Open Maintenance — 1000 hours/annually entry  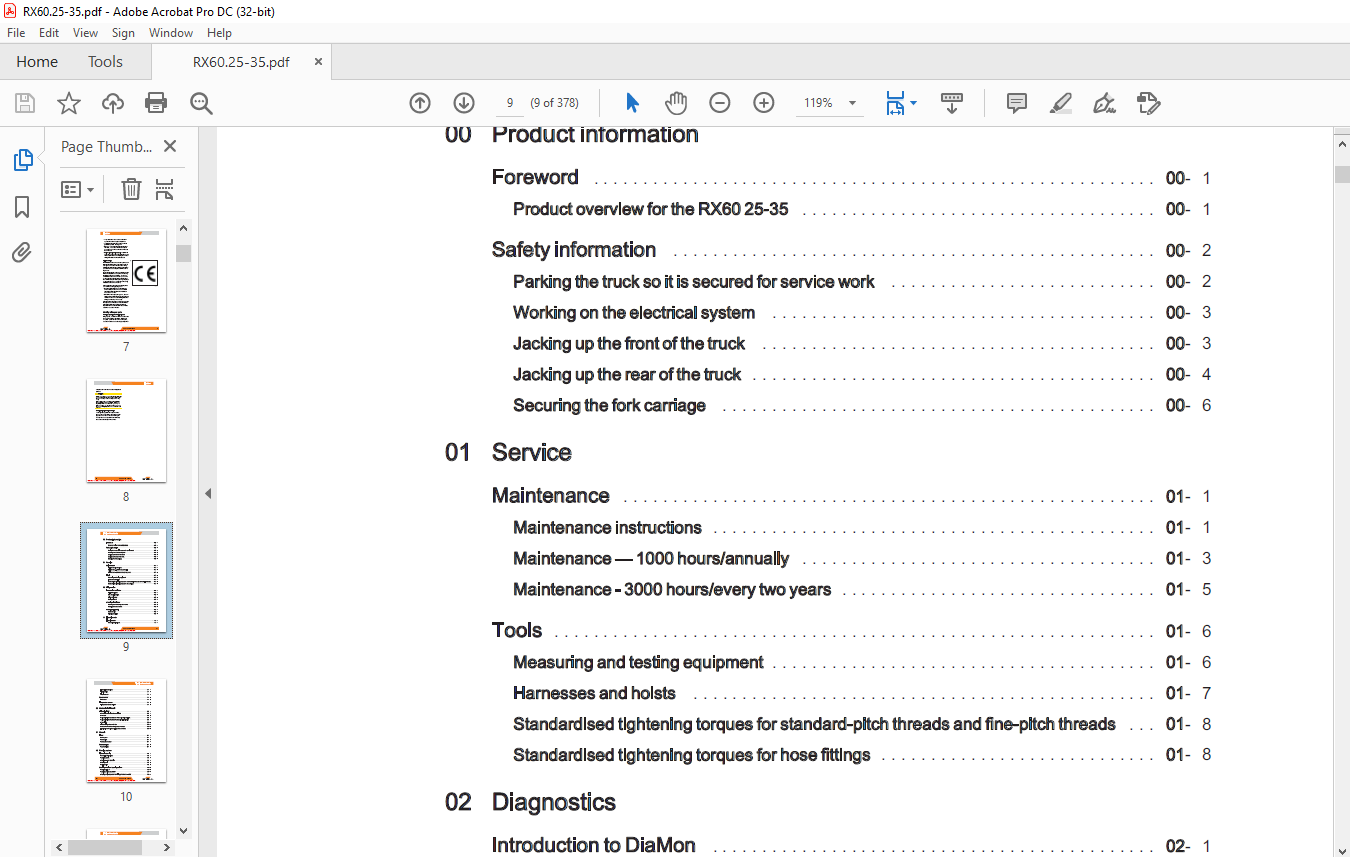(651, 558)
